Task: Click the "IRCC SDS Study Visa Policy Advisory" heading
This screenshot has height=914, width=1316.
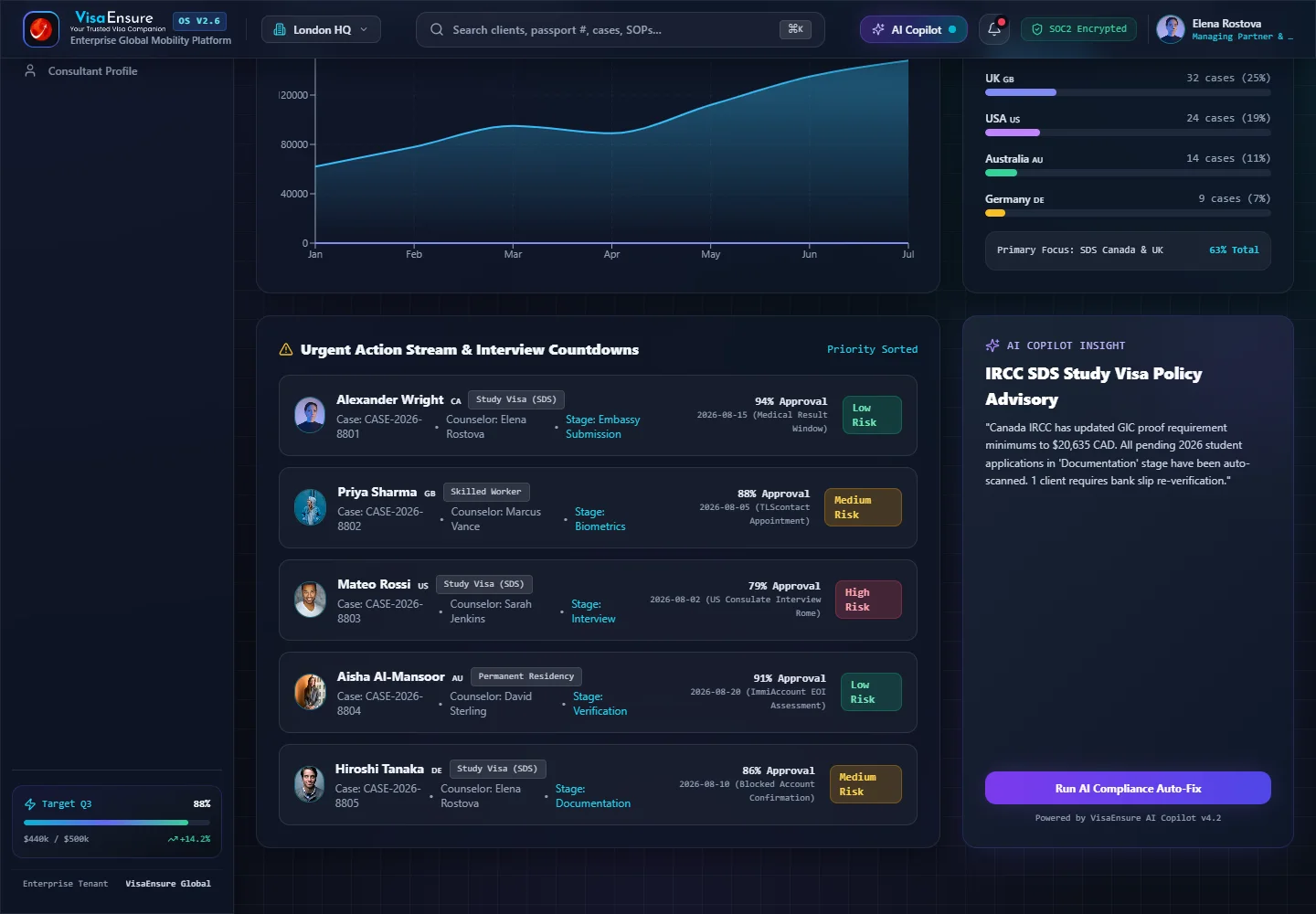Action: 1094,387
